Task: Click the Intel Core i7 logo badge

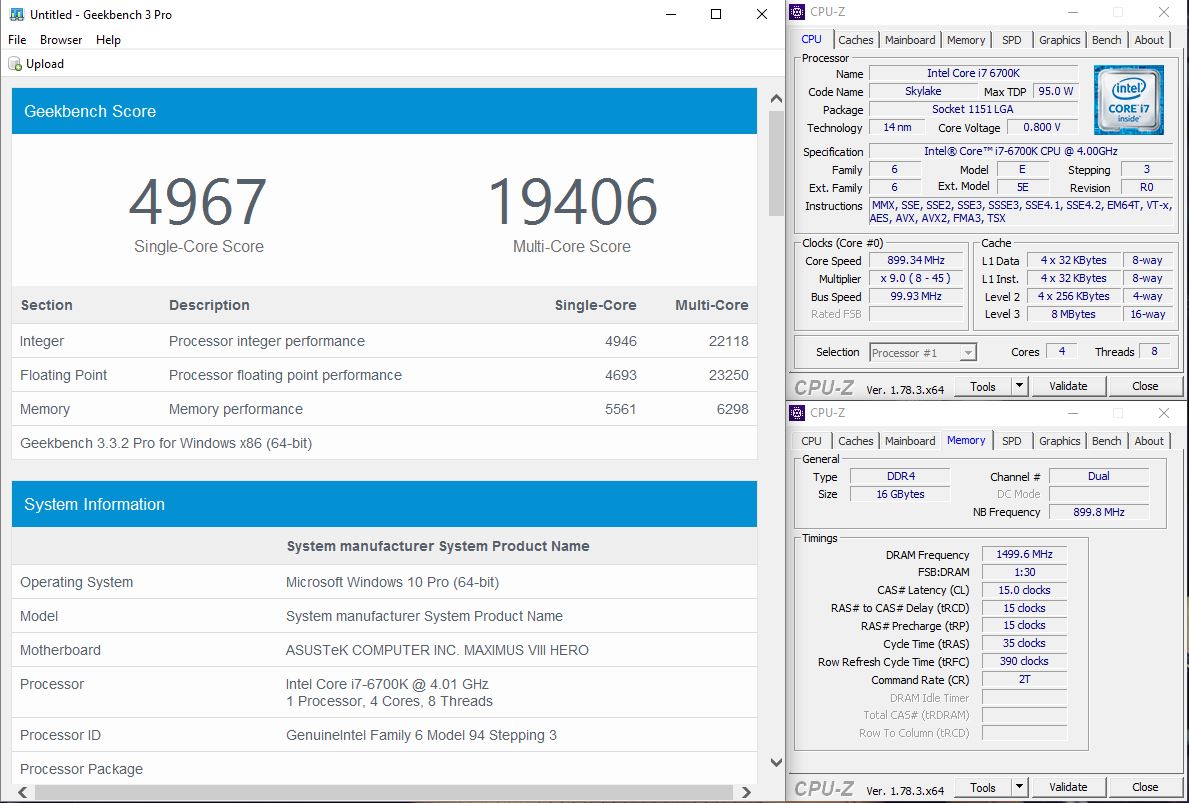Action: pyautogui.click(x=1128, y=99)
